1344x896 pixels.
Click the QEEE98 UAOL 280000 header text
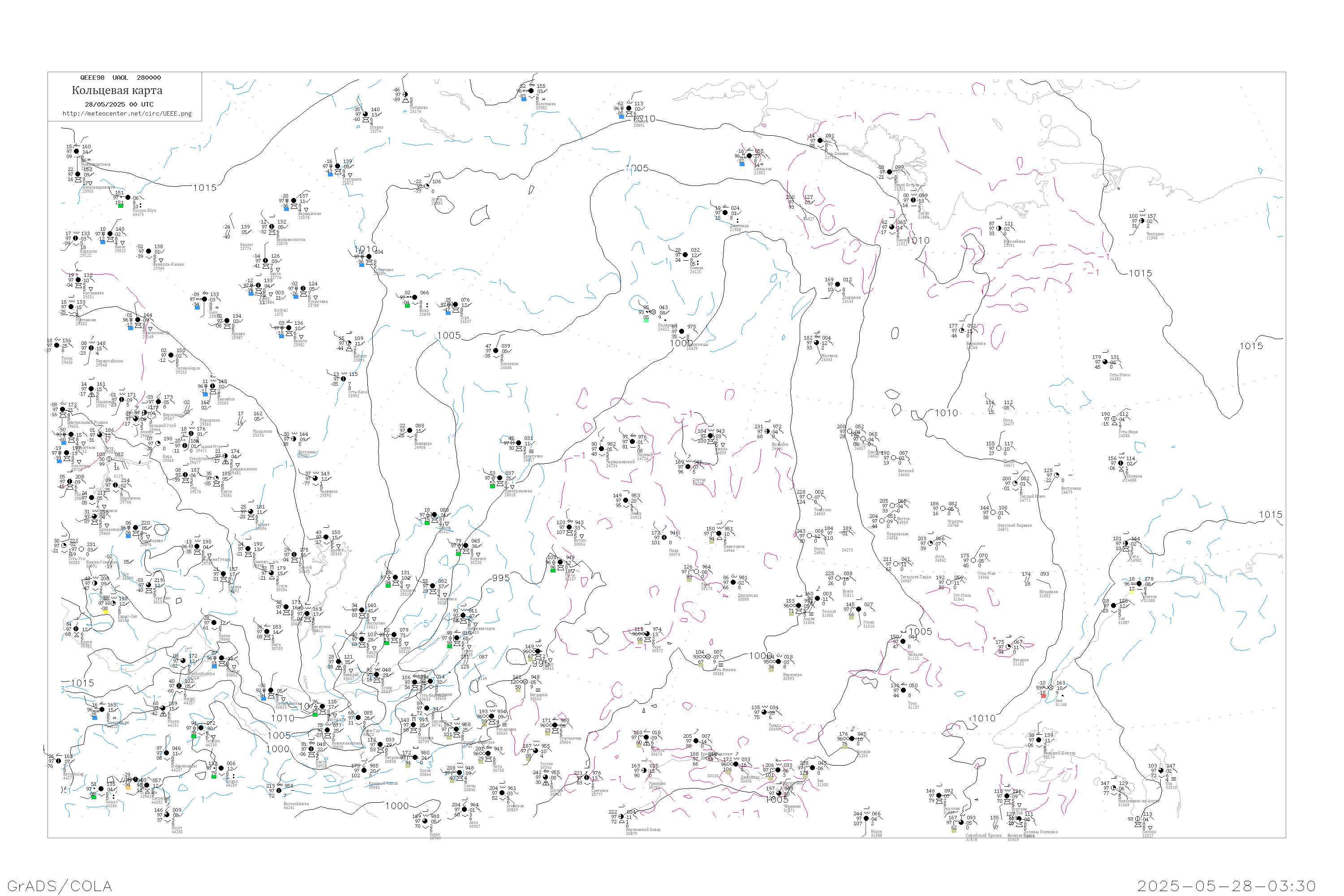point(120,77)
